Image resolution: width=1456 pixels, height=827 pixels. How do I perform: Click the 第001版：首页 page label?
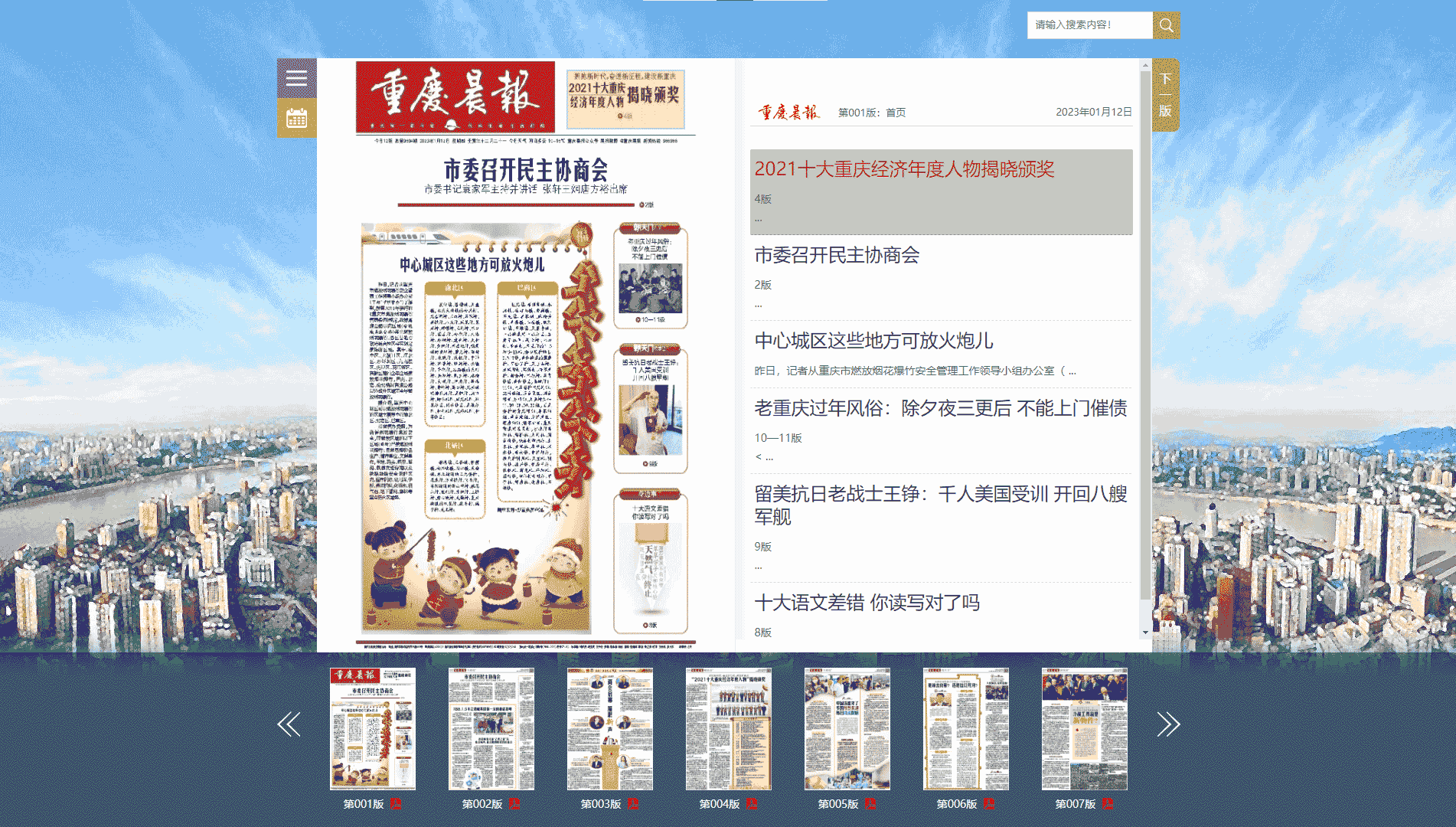pos(872,113)
